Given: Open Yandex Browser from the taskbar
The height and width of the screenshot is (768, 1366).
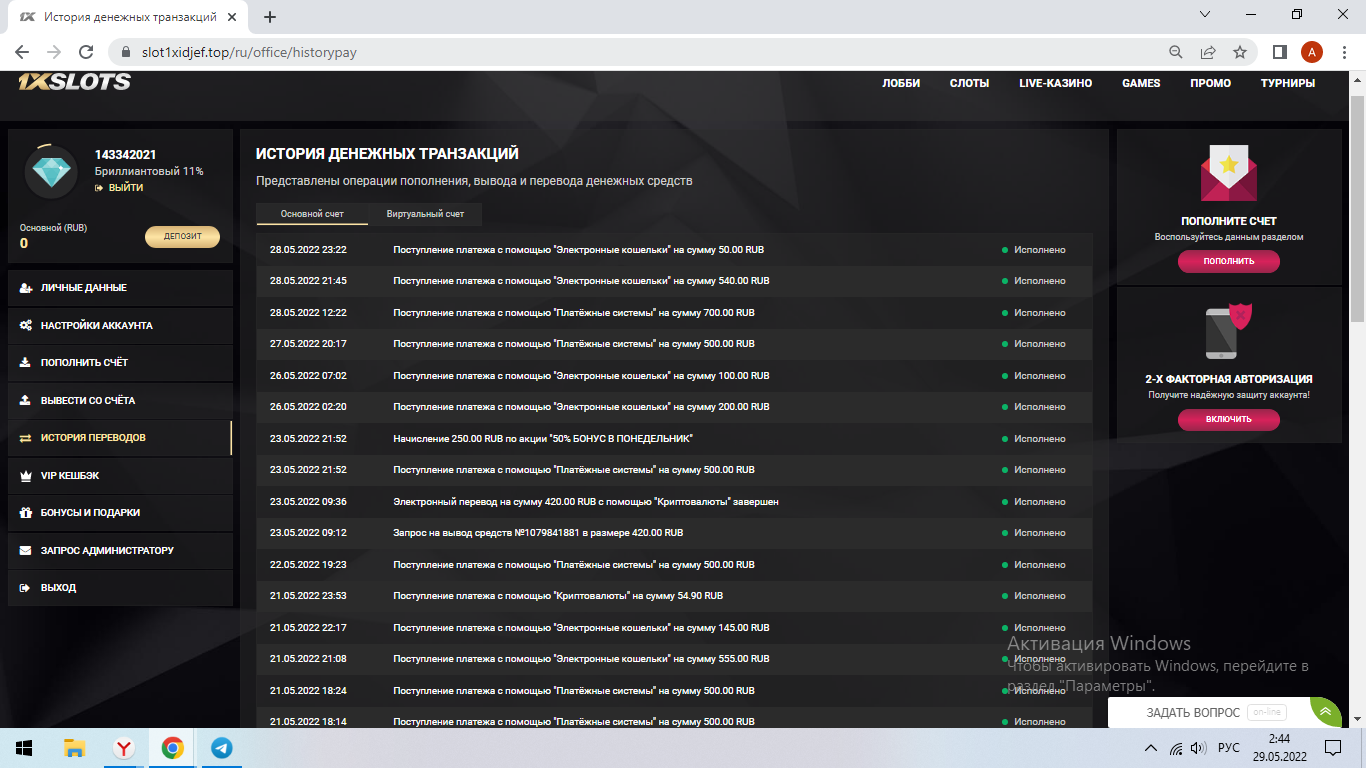Looking at the screenshot, I should (x=123, y=748).
